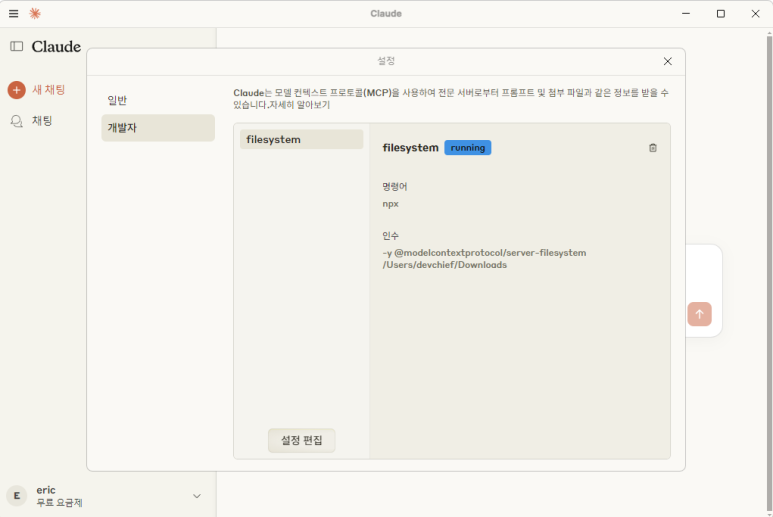Open the hamburger menu icon
773x517 pixels.
point(13,14)
